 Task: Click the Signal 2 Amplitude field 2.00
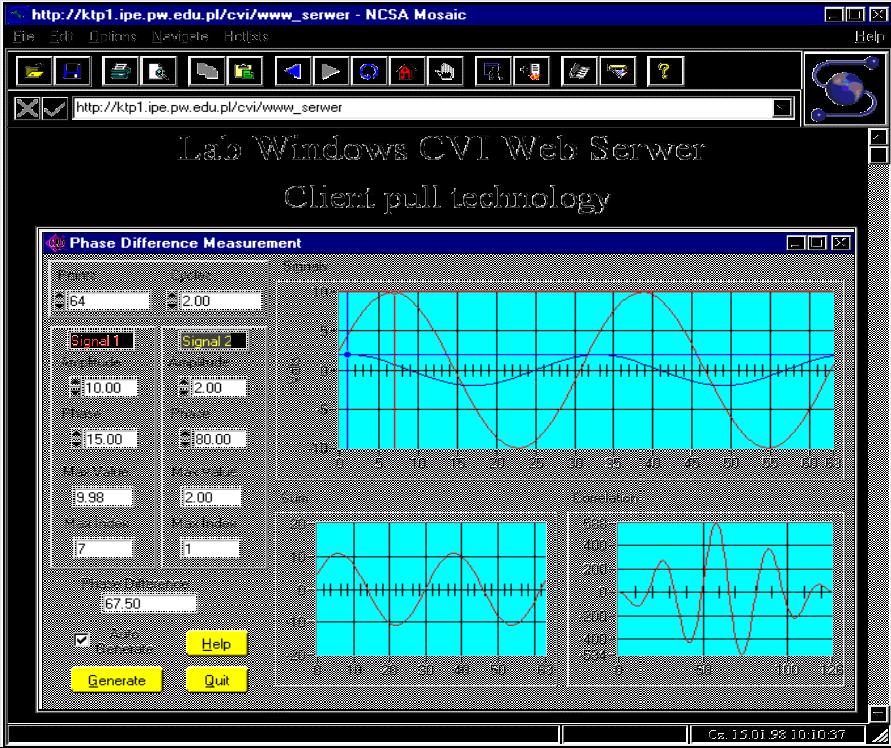218,388
